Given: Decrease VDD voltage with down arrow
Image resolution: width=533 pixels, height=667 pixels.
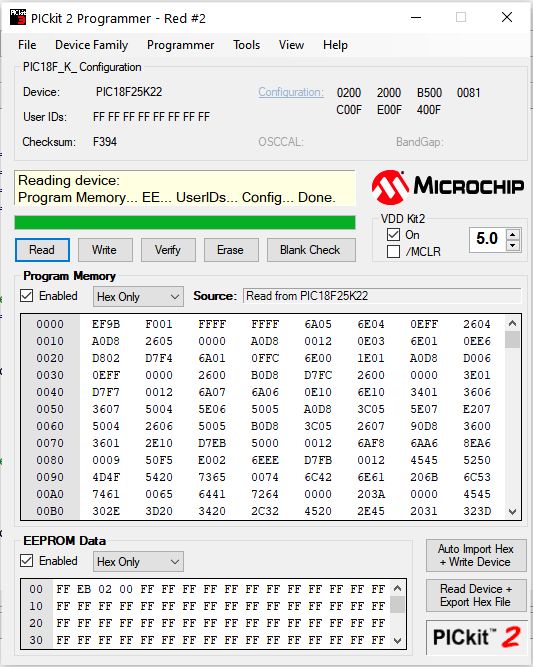Looking at the screenshot, I should point(513,245).
